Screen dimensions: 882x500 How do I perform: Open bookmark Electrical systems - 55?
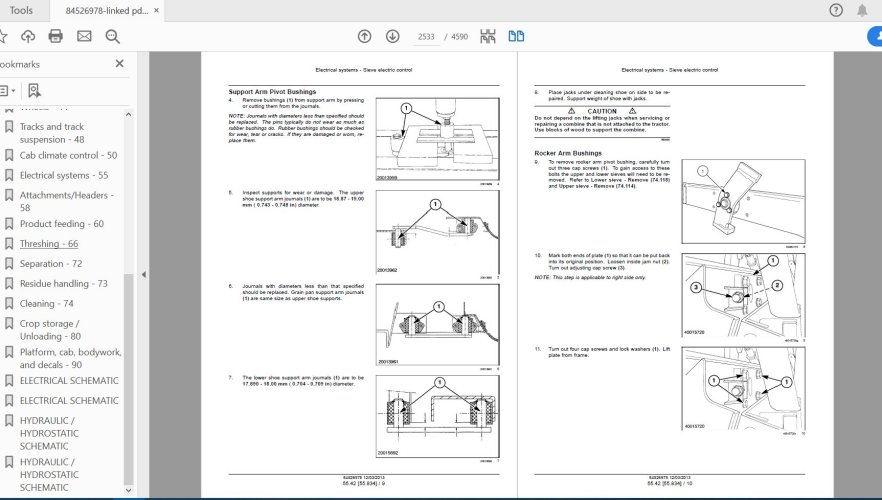[x=64, y=175]
